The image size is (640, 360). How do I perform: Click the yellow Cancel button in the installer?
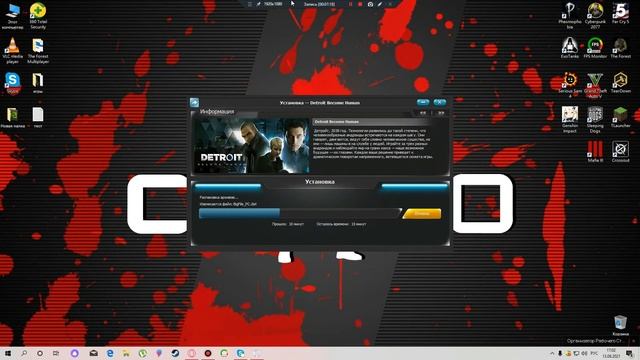click(422, 213)
